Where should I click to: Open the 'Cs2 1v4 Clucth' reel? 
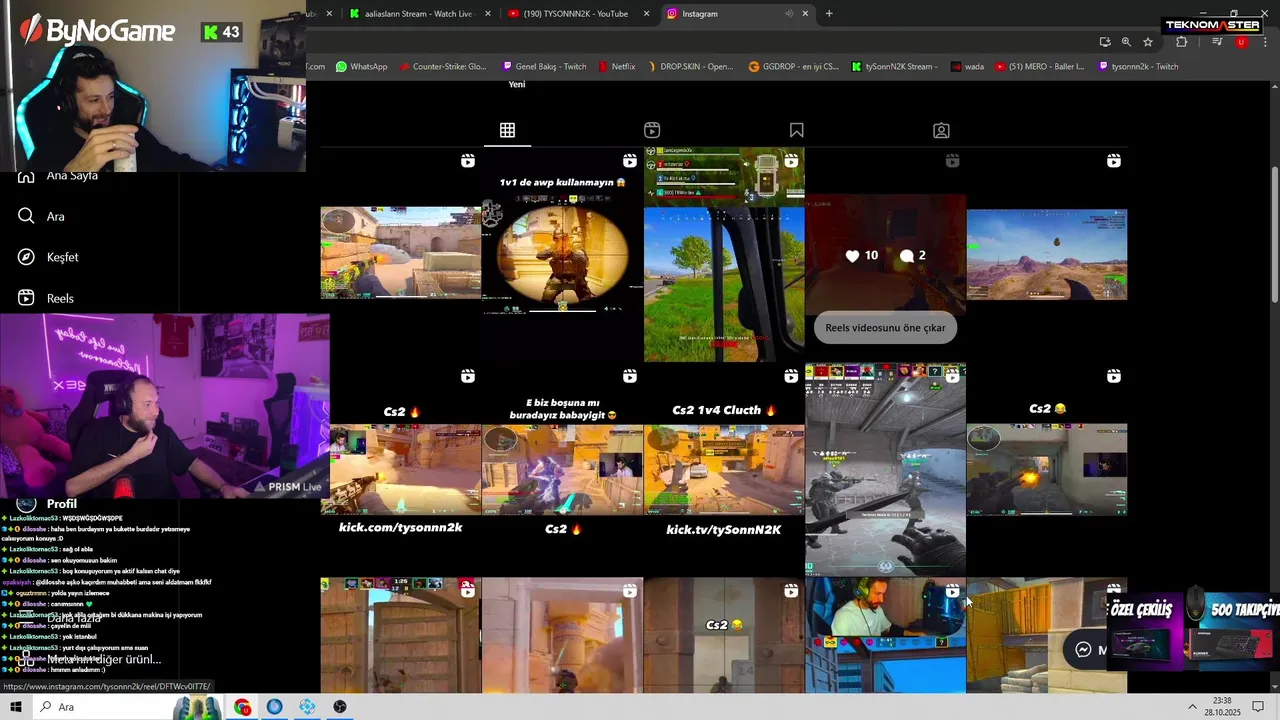point(724,470)
